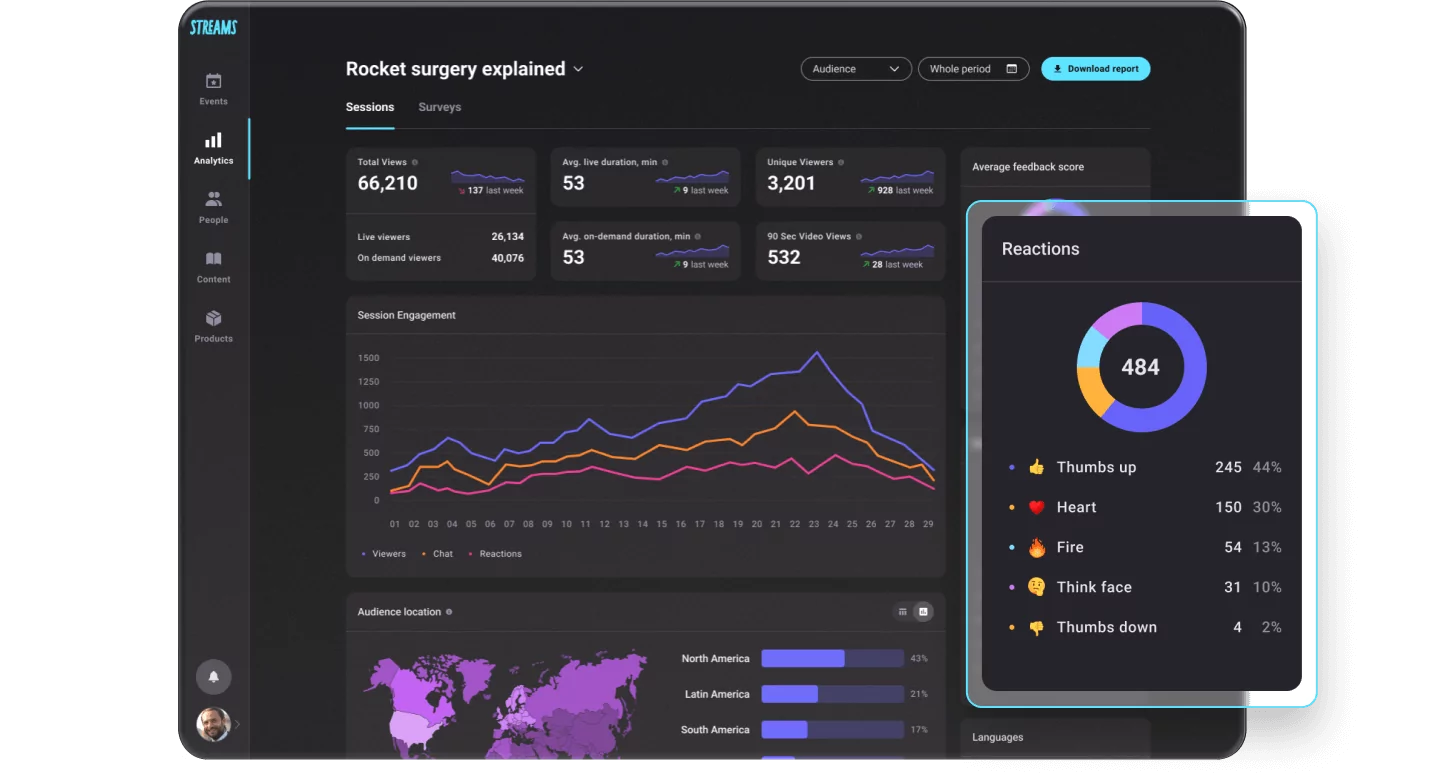Open the user profile avatar
Viewport: 1456px width, 780px height.
tap(213, 724)
